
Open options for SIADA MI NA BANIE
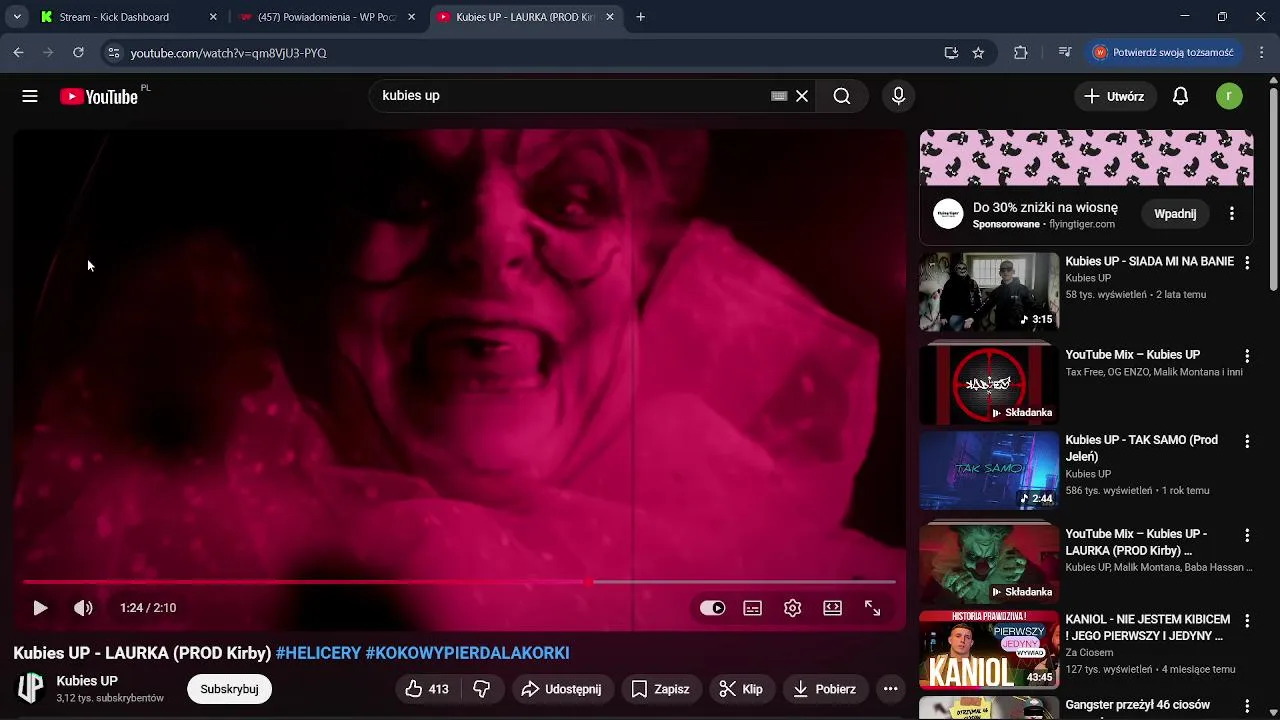coord(1247,263)
